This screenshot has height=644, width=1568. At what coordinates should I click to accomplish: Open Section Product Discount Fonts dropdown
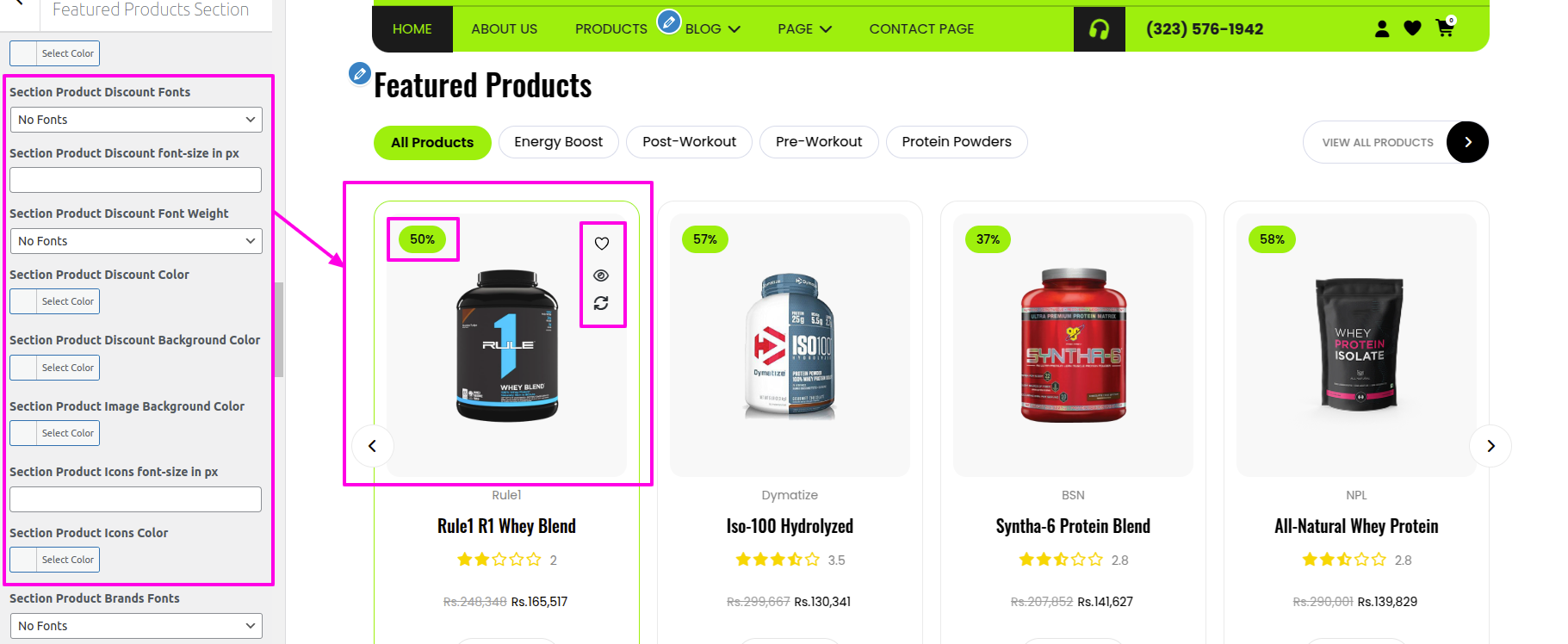point(136,120)
